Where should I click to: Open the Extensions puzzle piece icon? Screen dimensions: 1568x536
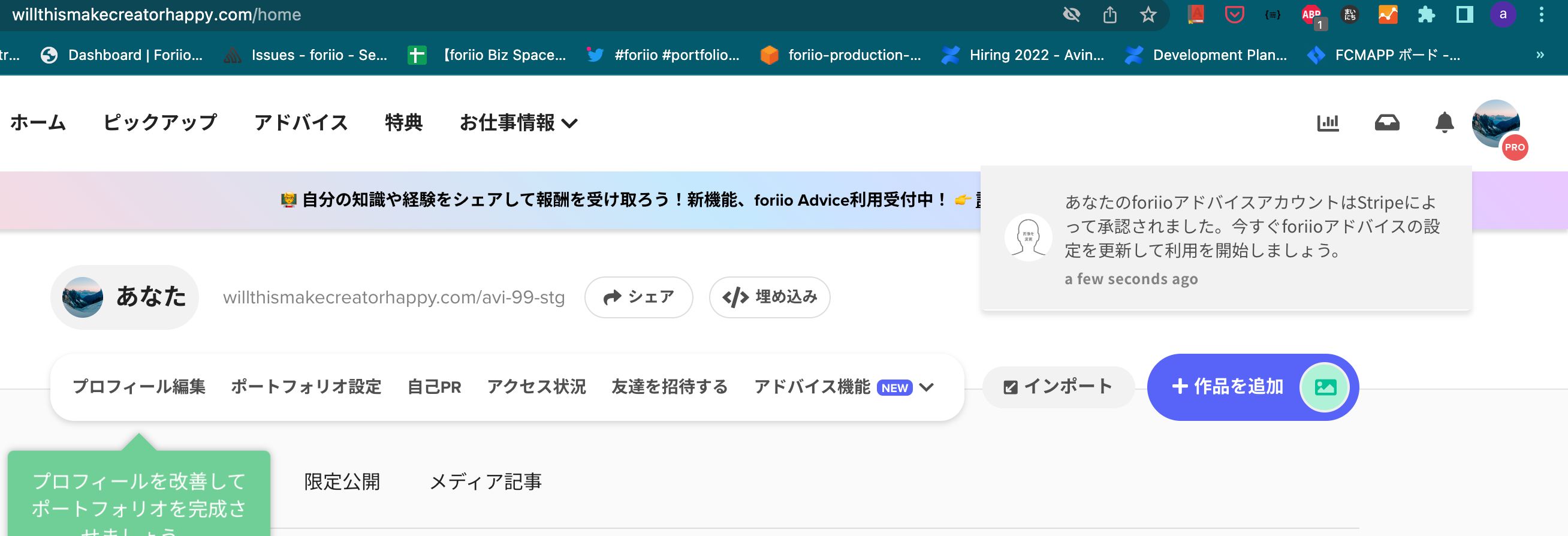point(1426,14)
